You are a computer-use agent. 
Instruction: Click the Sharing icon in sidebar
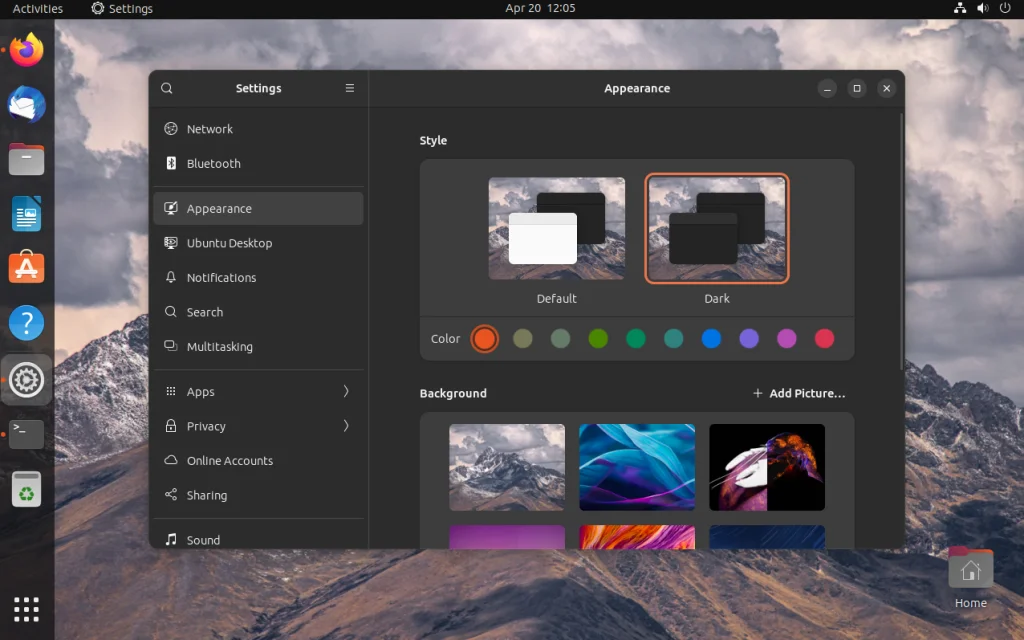(170, 495)
